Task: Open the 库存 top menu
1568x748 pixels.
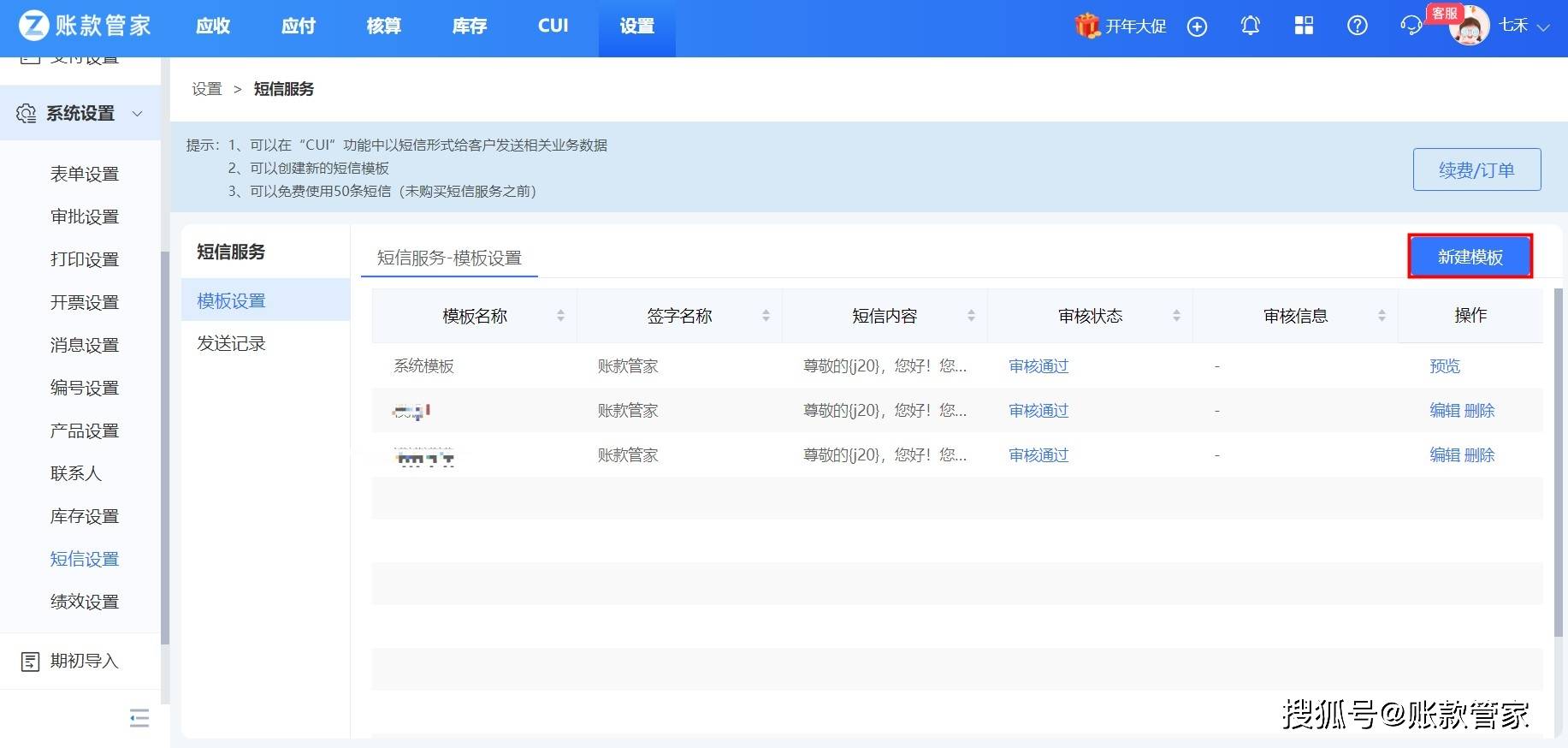Action: (470, 27)
